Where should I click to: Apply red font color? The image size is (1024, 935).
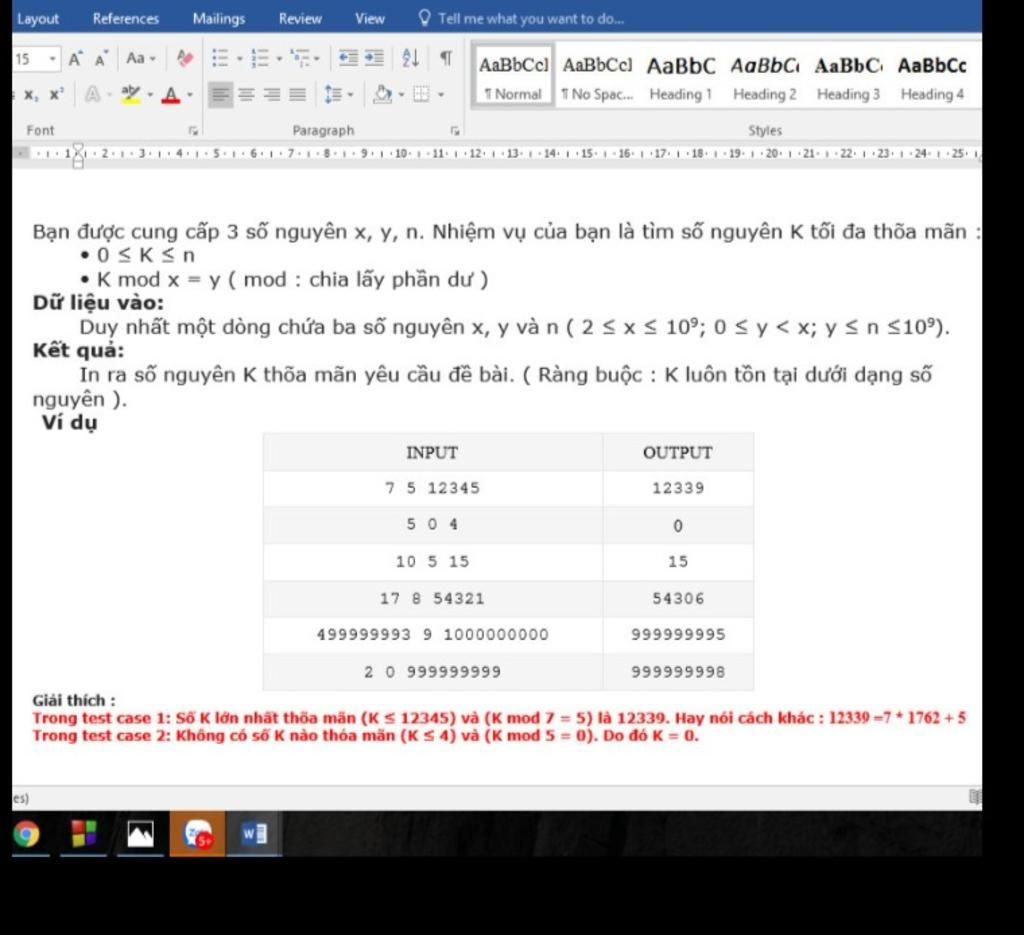tap(171, 95)
